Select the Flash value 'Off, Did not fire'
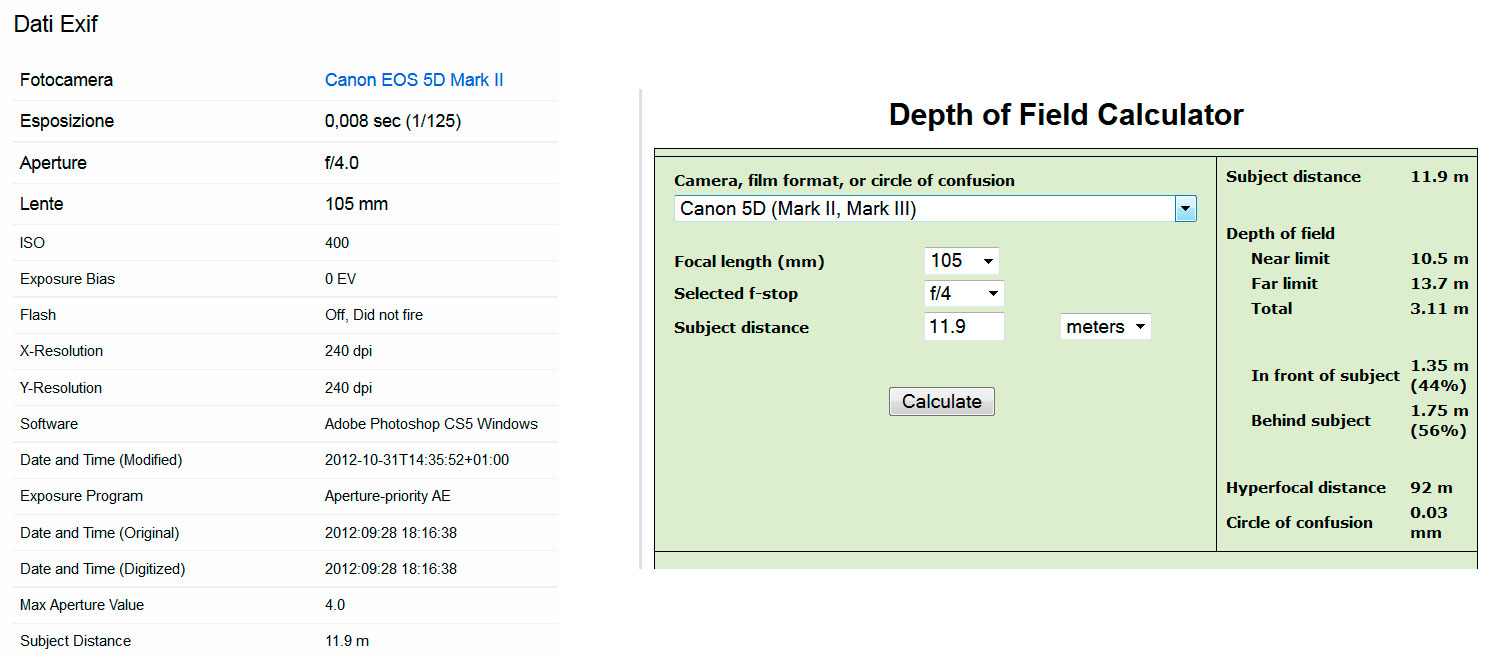Screen dimensions: 1505x670 pyautogui.click(x=374, y=315)
